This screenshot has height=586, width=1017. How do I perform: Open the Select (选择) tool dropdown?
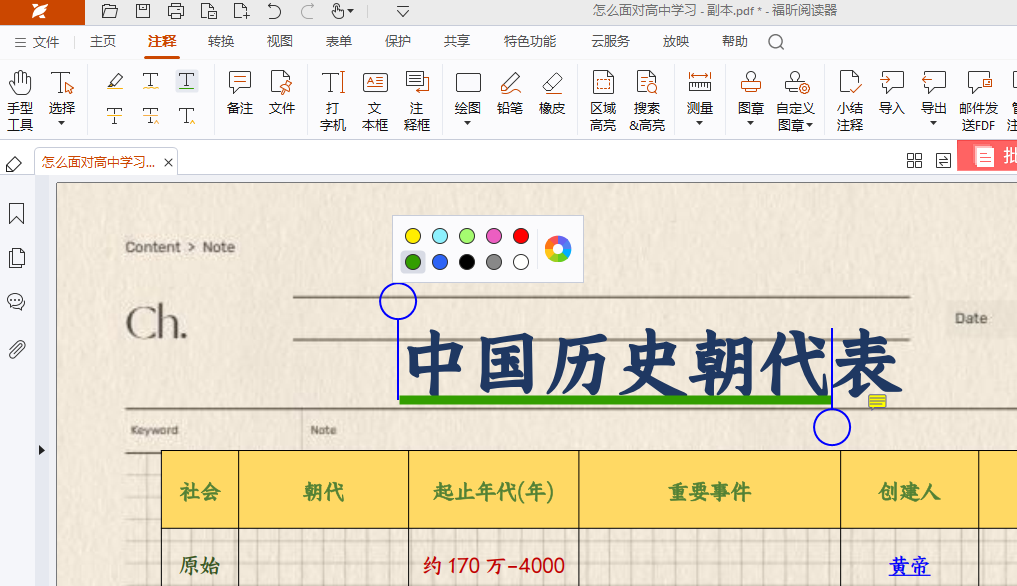(62, 123)
